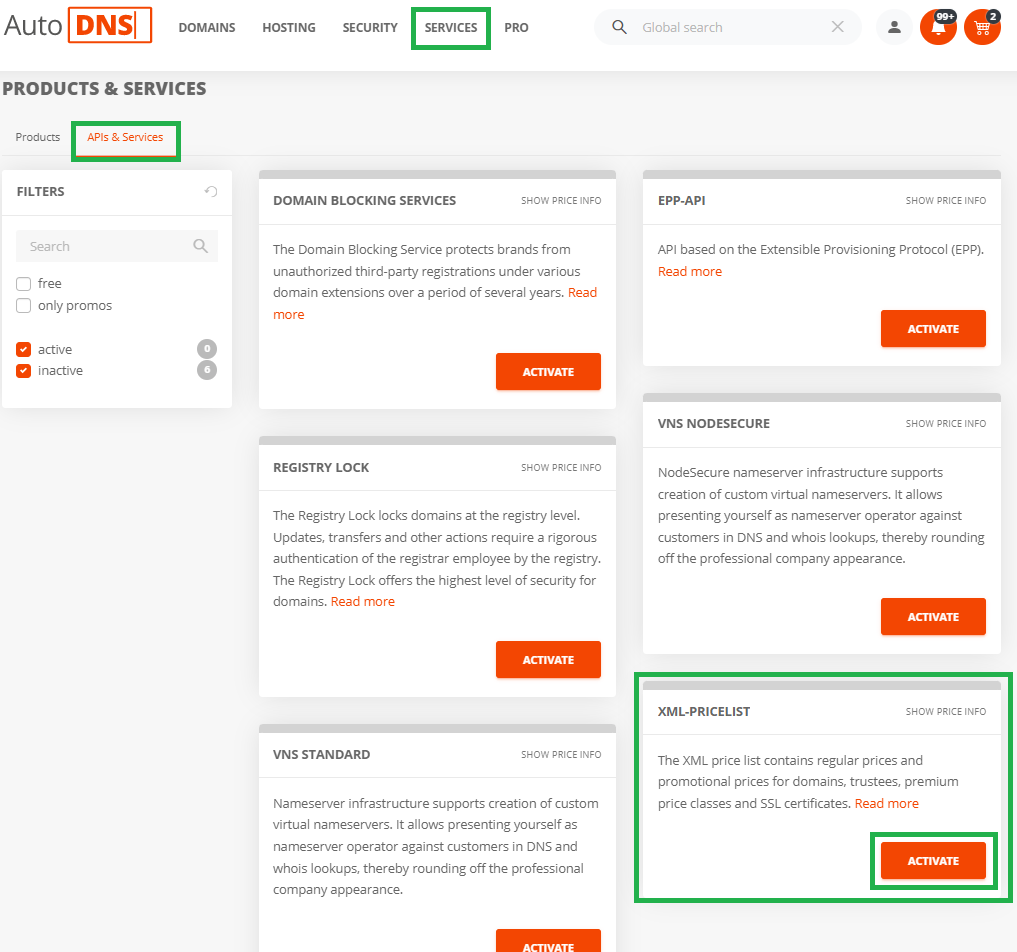The image size is (1017, 952).
Task: Show price info for VNS NodeSecure
Action: [946, 423]
